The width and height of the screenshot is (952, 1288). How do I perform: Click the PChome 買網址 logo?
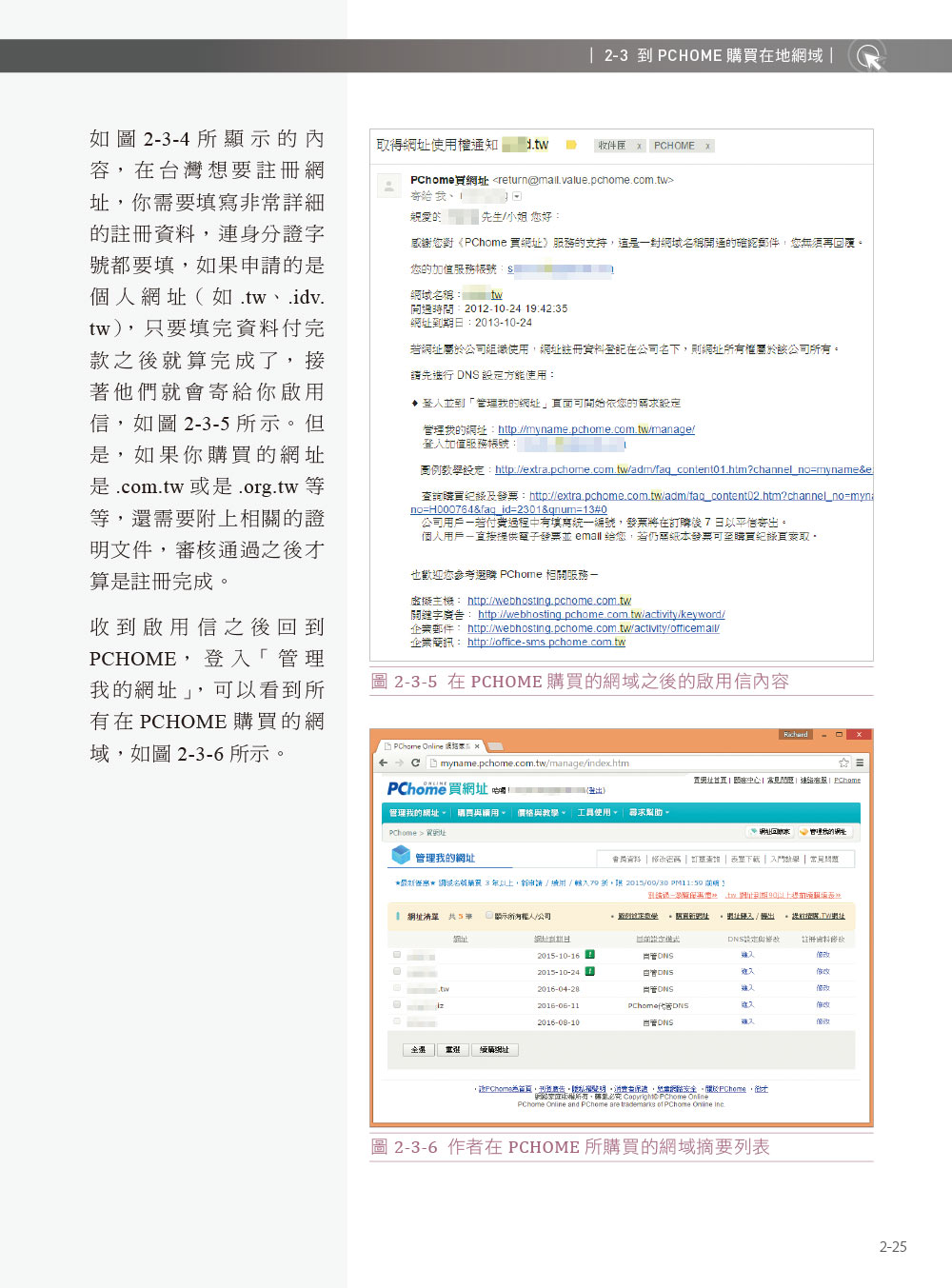click(437, 788)
